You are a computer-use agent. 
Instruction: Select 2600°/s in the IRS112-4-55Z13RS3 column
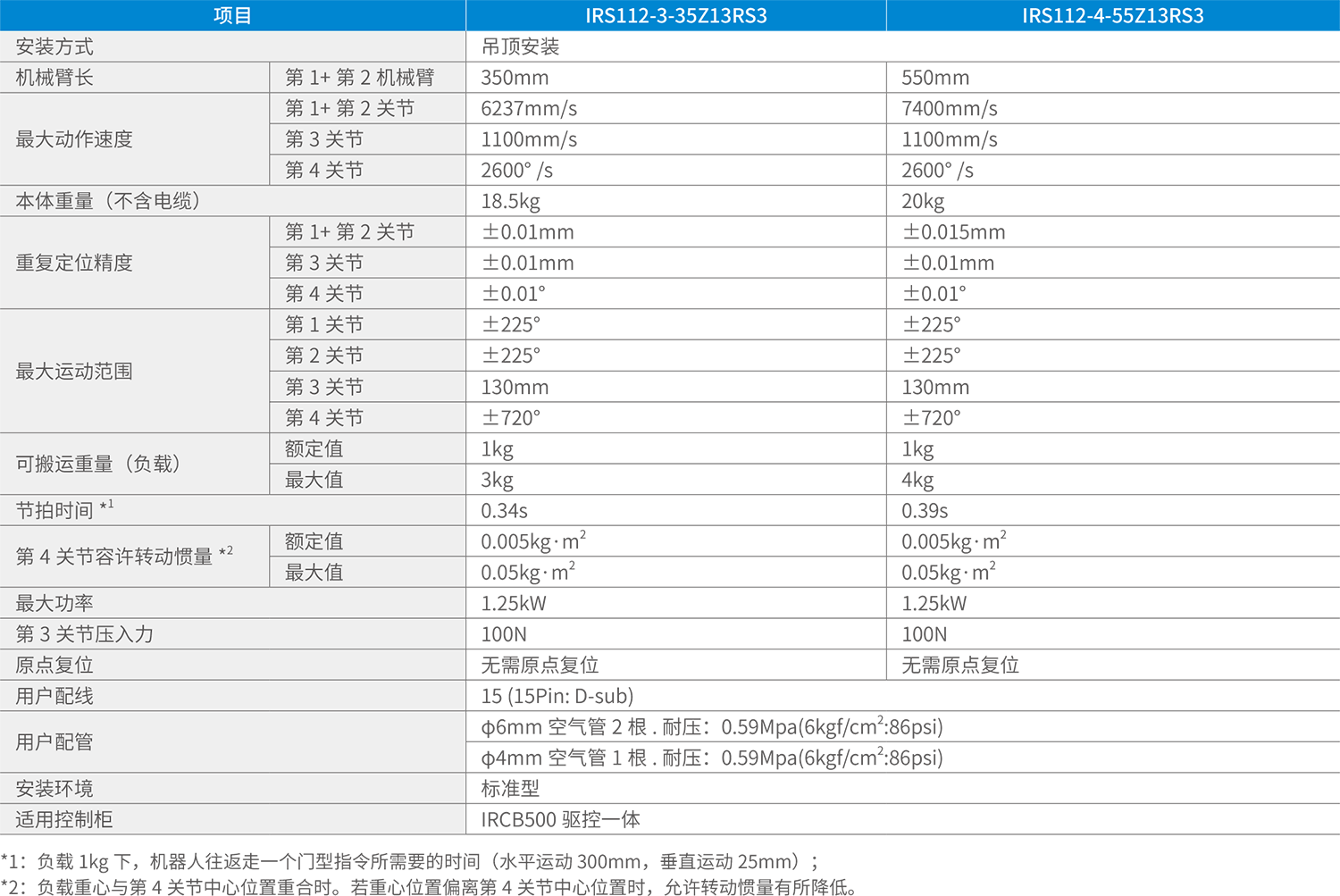tap(937, 171)
